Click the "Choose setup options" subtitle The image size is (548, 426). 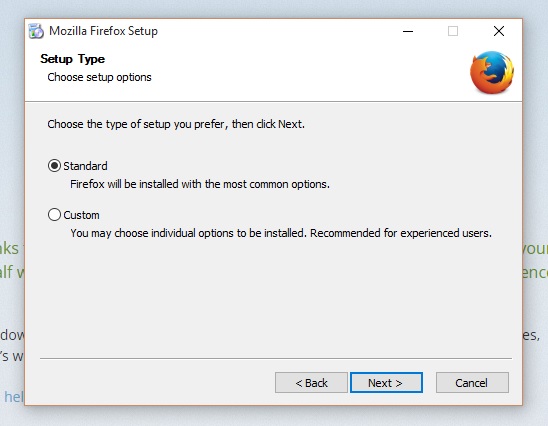(x=99, y=77)
